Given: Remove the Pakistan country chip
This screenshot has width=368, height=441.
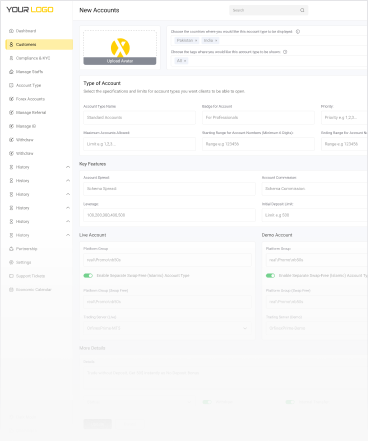Looking at the screenshot, I should click(196, 40).
